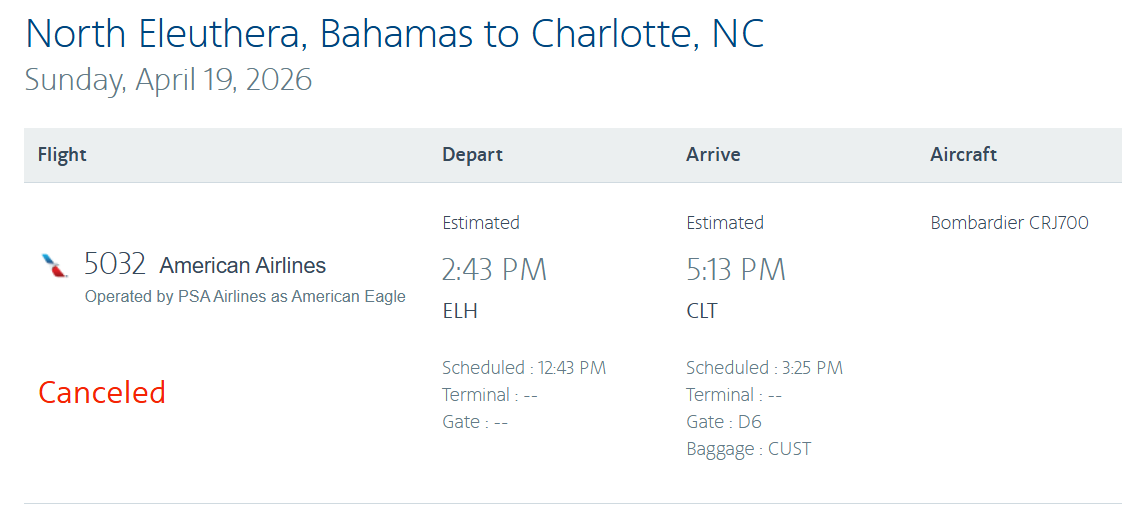Click the ELH departure airport code
The image size is (1122, 517).
[460, 311]
